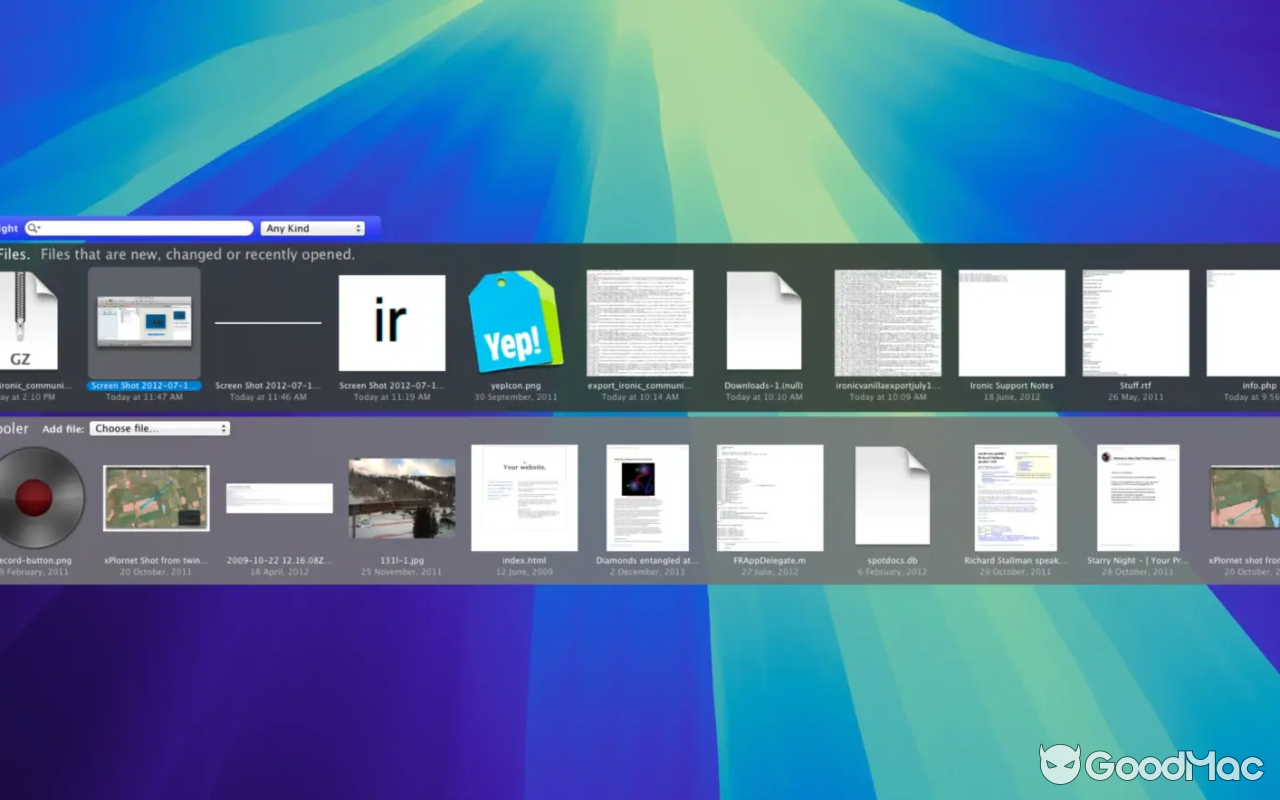The image size is (1280, 800).
Task: Open the 'Any Kind' file type dropdown
Action: pos(312,229)
